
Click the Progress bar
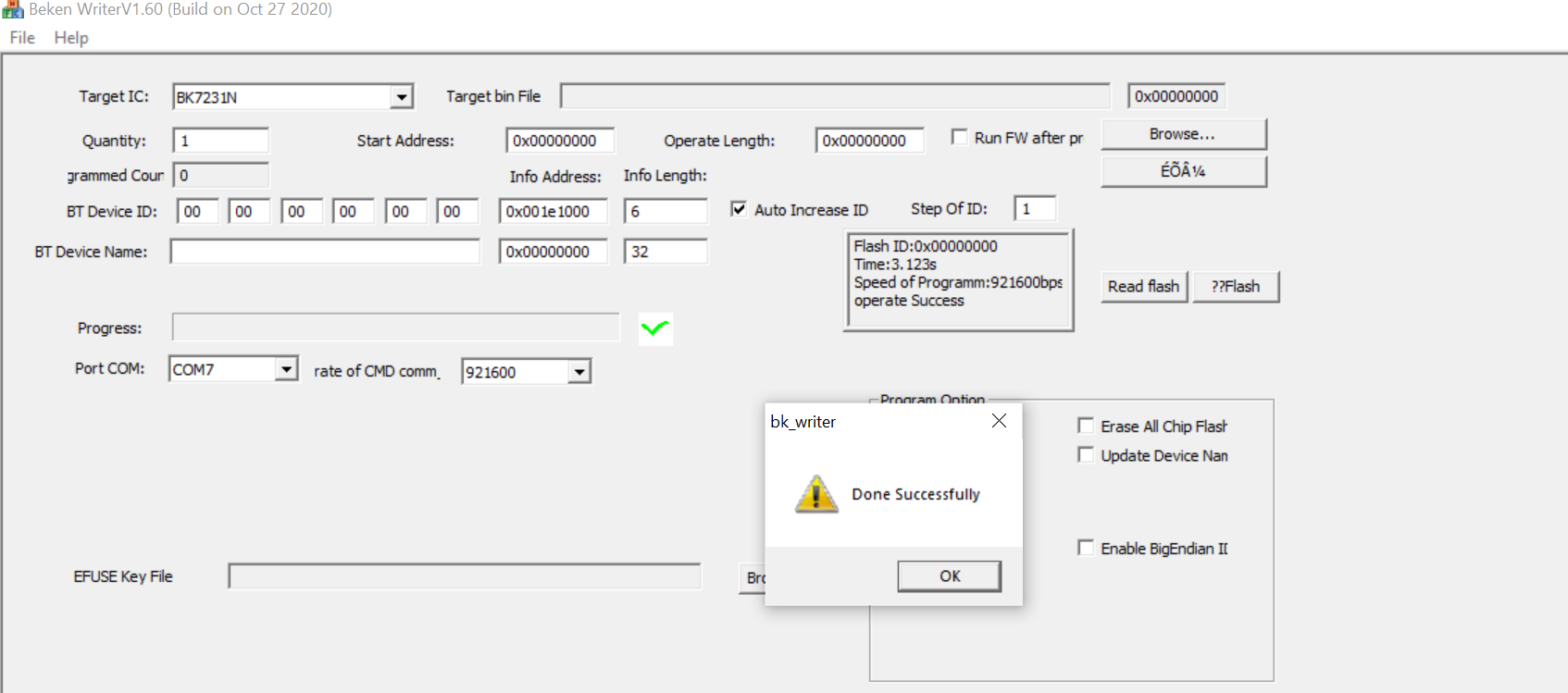[x=395, y=327]
